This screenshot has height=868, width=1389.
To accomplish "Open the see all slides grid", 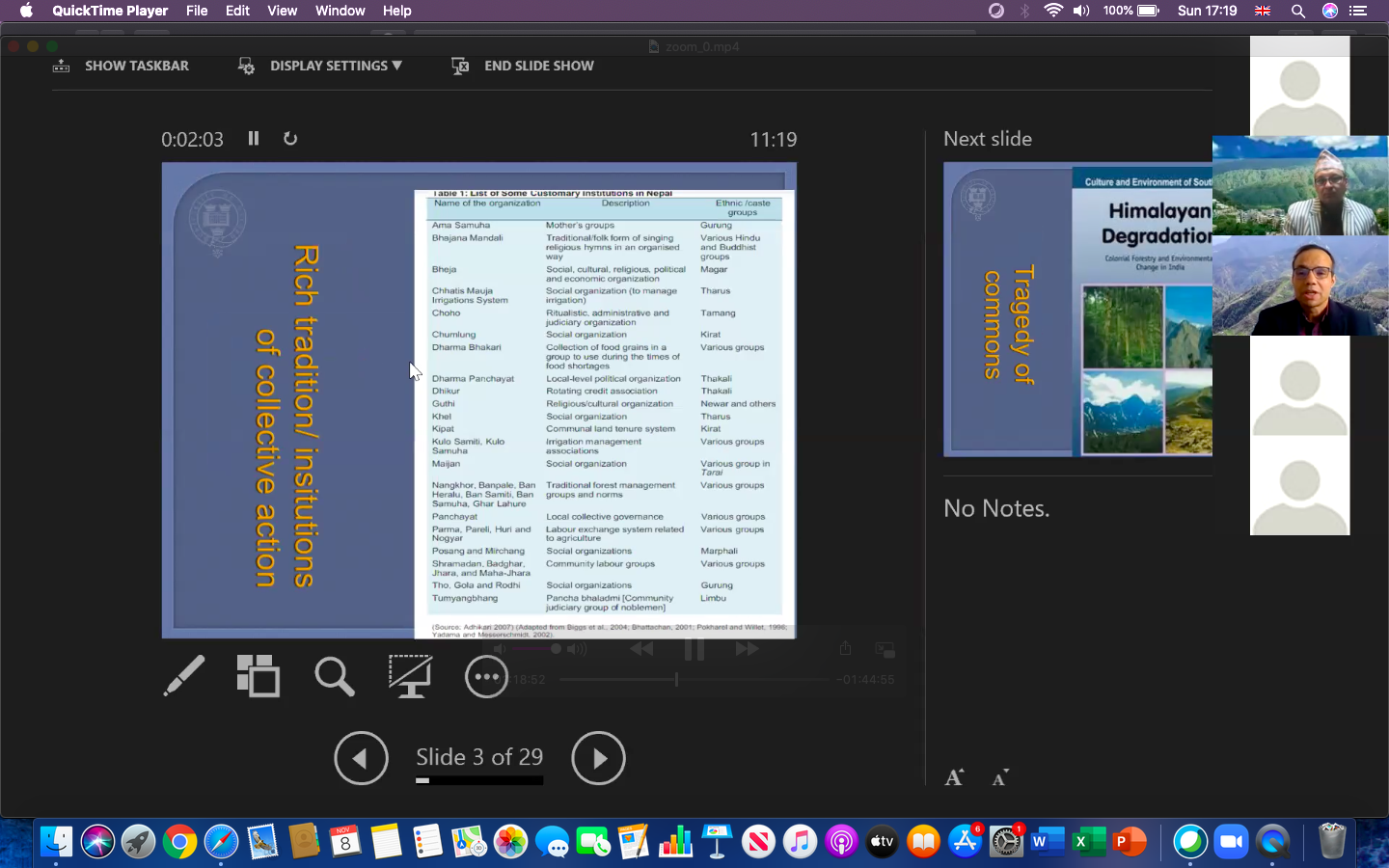I will click(x=259, y=676).
